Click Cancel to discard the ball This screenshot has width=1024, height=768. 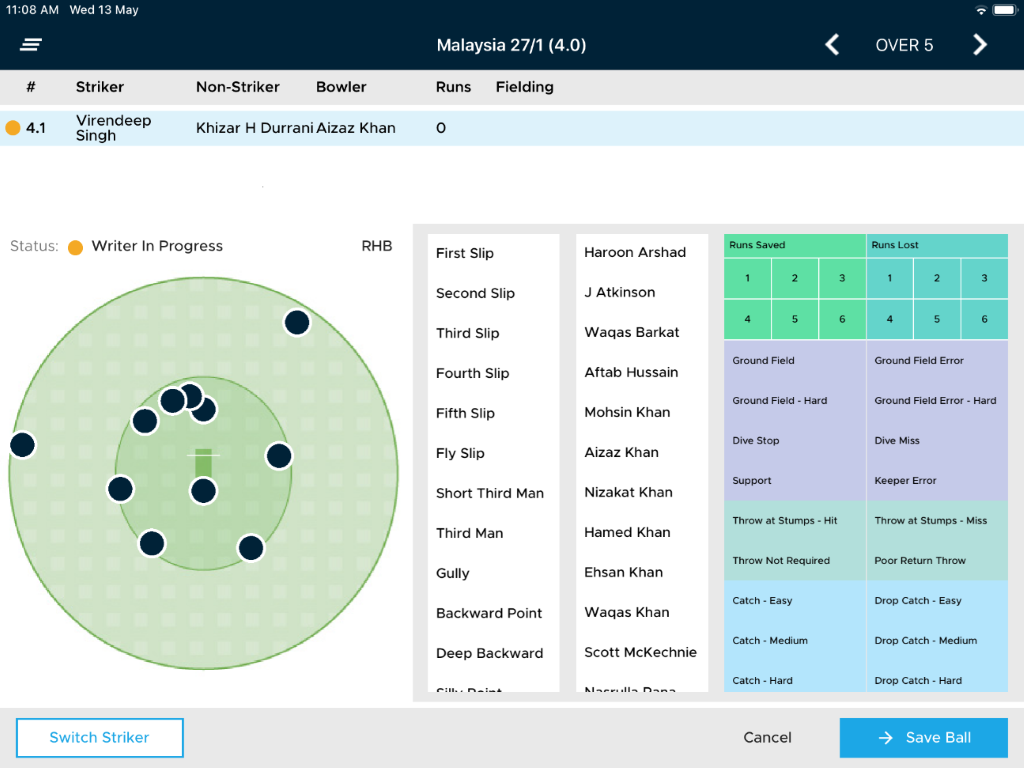coord(767,738)
